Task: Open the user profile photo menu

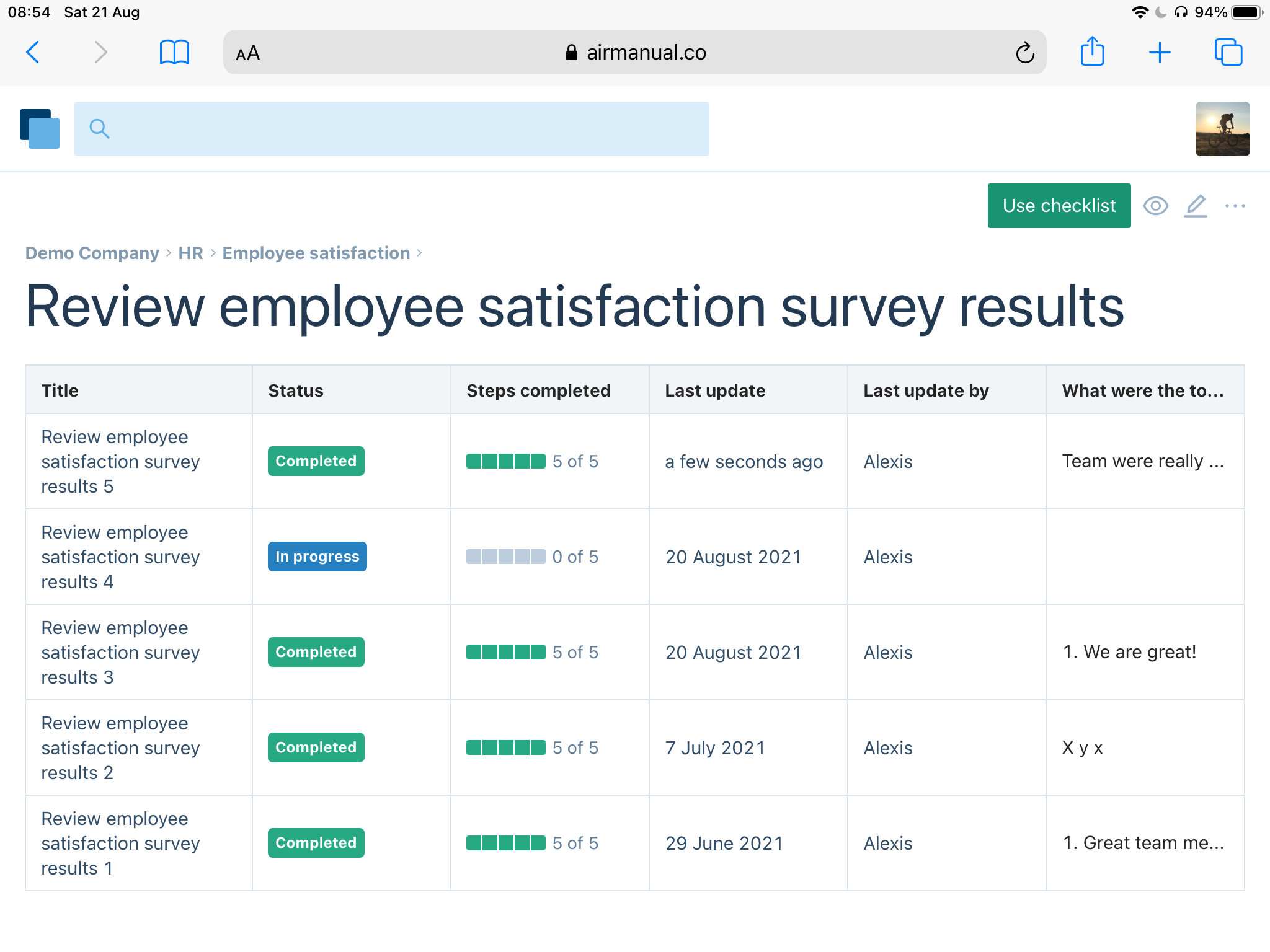Action: pos(1222,129)
